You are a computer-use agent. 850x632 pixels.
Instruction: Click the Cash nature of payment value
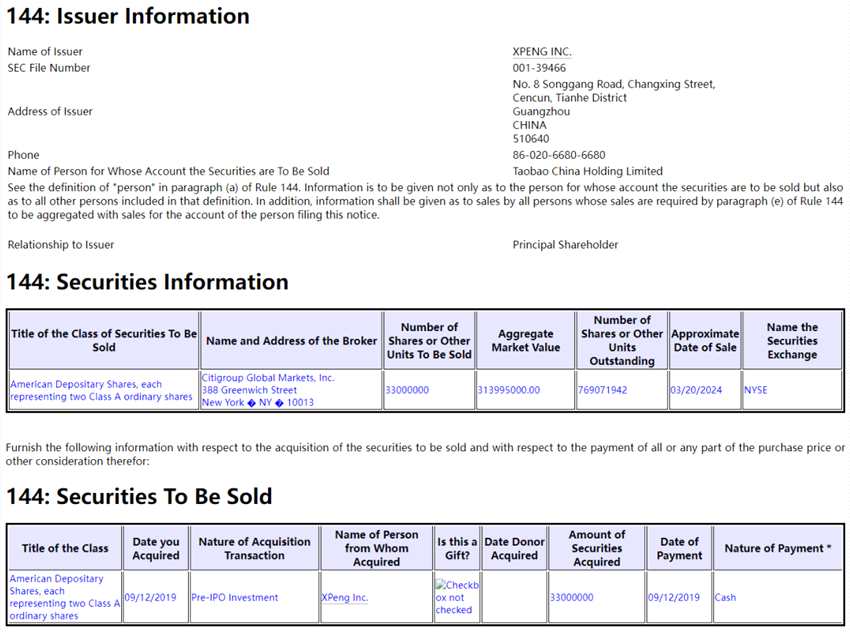click(725, 598)
